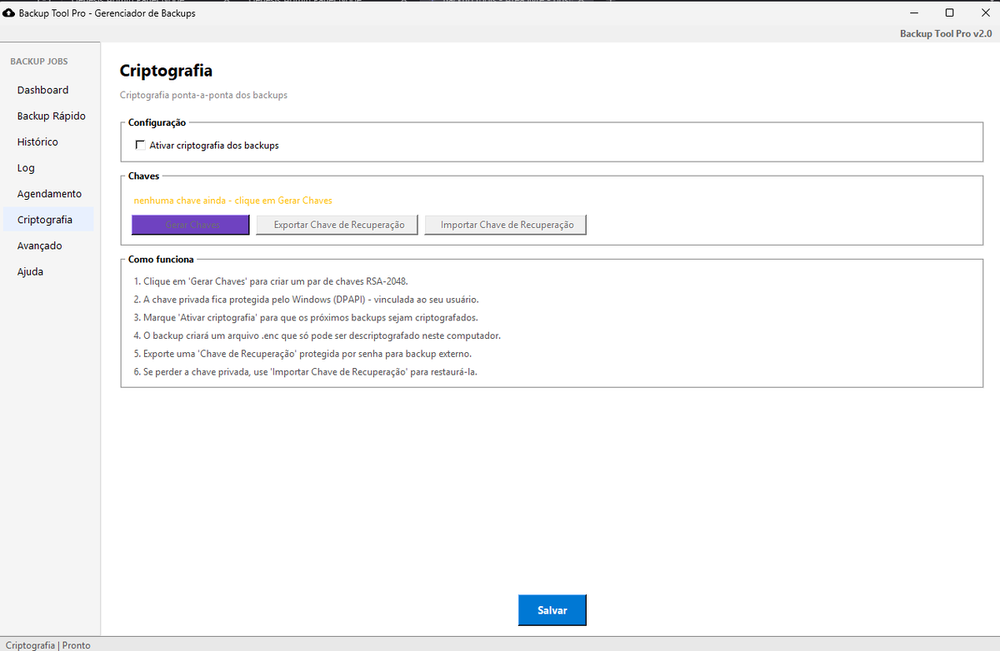
Task: Go to Backup Rápido
Action: pyautogui.click(x=51, y=116)
